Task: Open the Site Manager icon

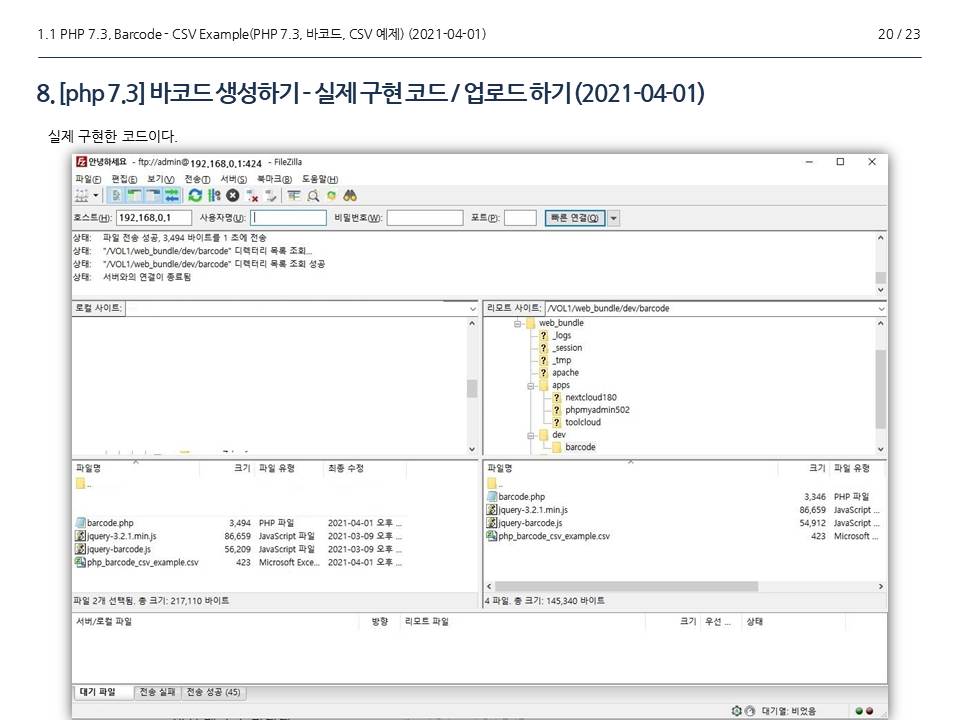Action: 81,196
